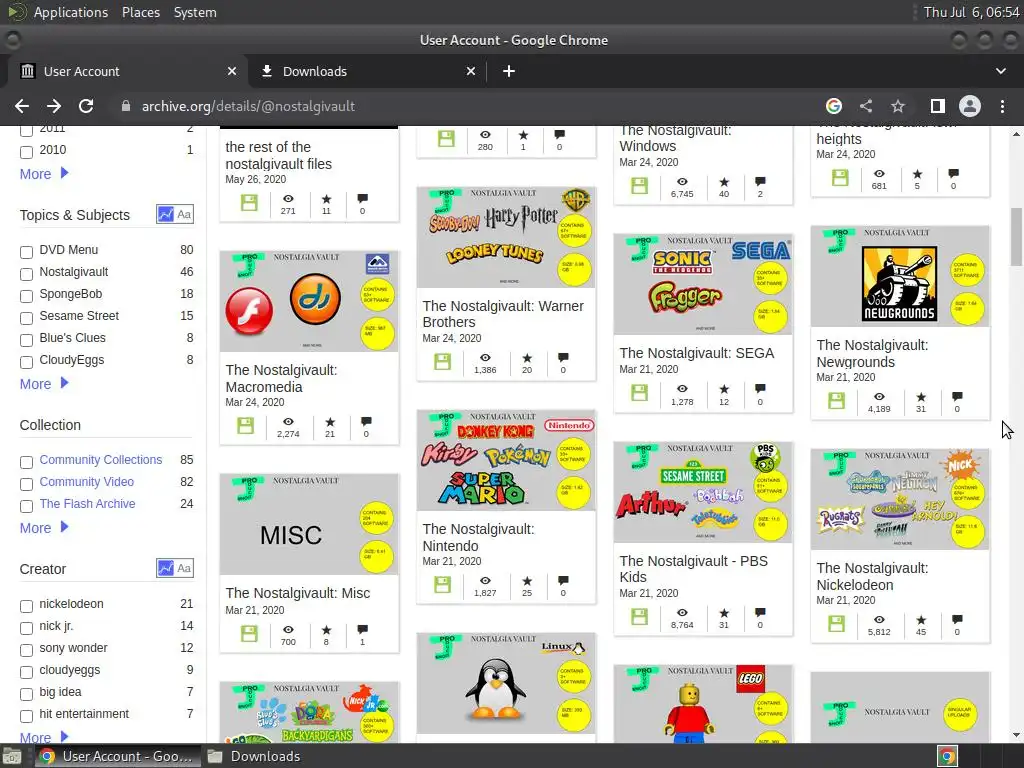Check the Sesame Street topic checkbox
This screenshot has width=1024, height=768.
[26, 319]
